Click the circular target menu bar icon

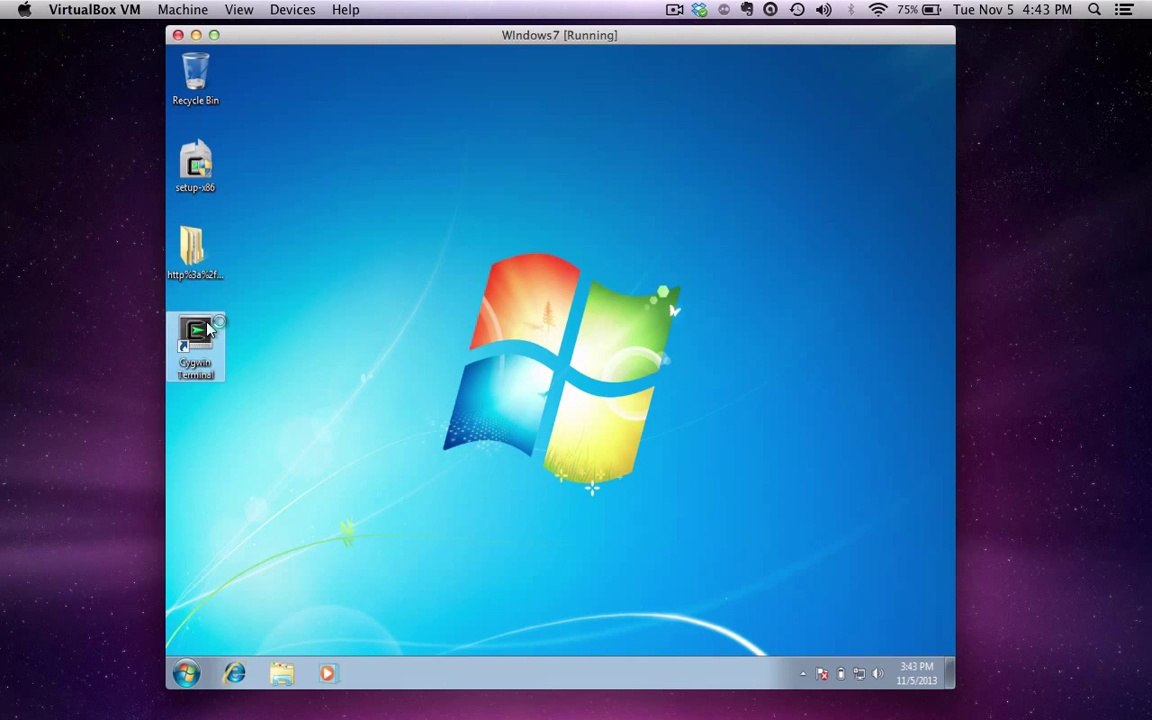point(771,10)
